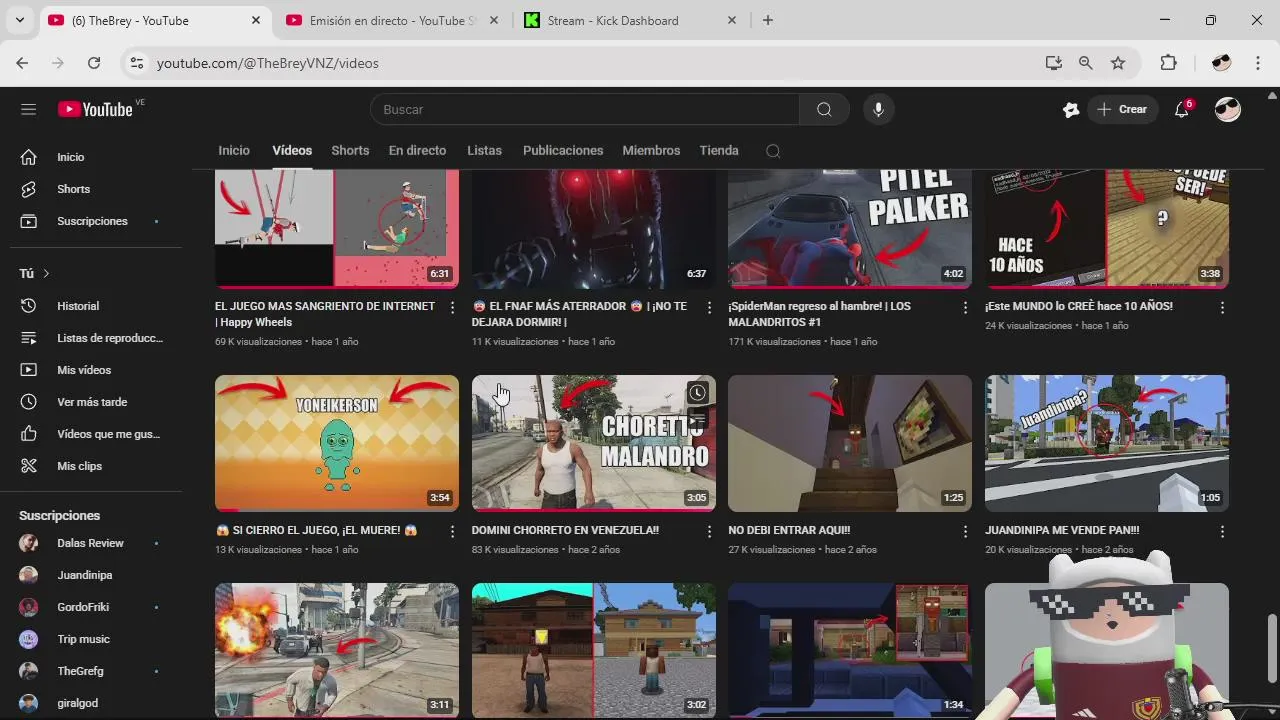Expand the Tú section chevron
The image size is (1280, 720).
coord(46,273)
